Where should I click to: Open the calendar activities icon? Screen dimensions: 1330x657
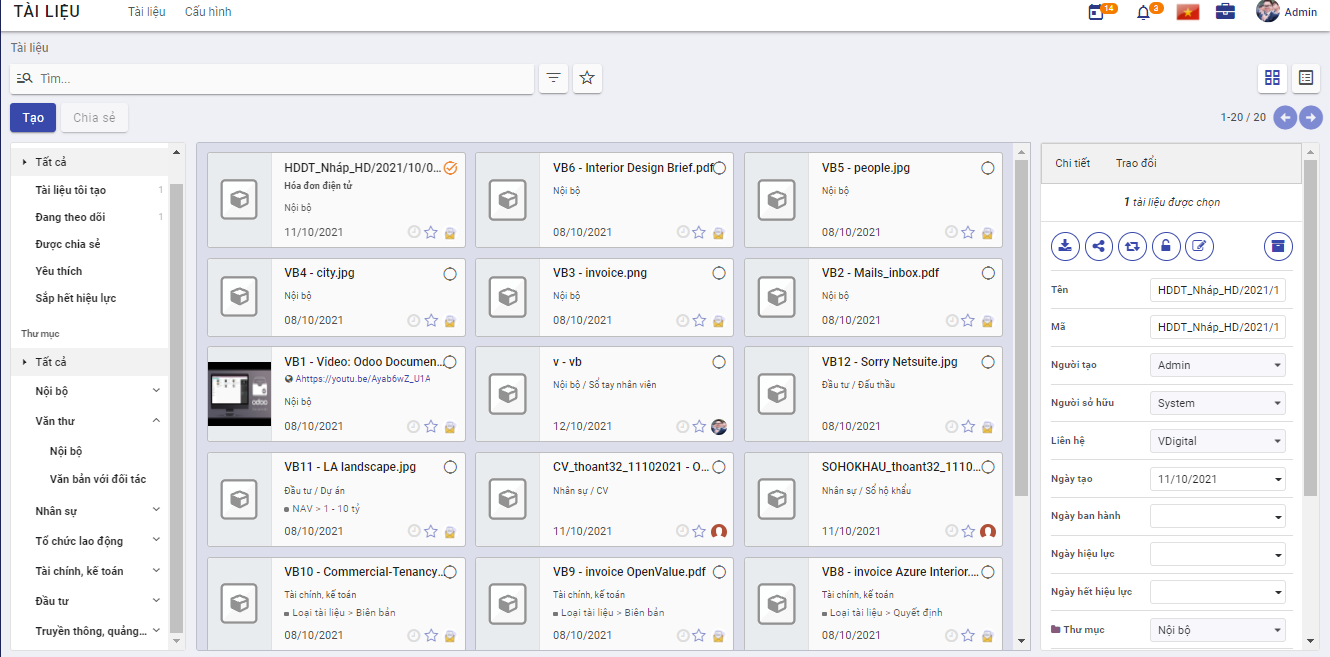(1097, 13)
